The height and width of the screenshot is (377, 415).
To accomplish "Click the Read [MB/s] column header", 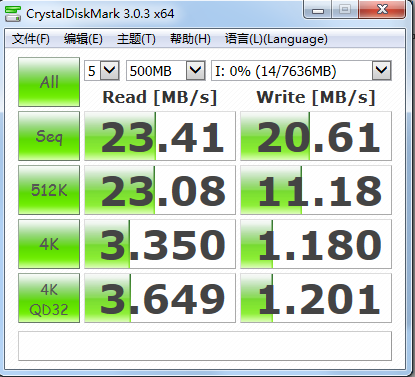I will (x=160, y=98).
